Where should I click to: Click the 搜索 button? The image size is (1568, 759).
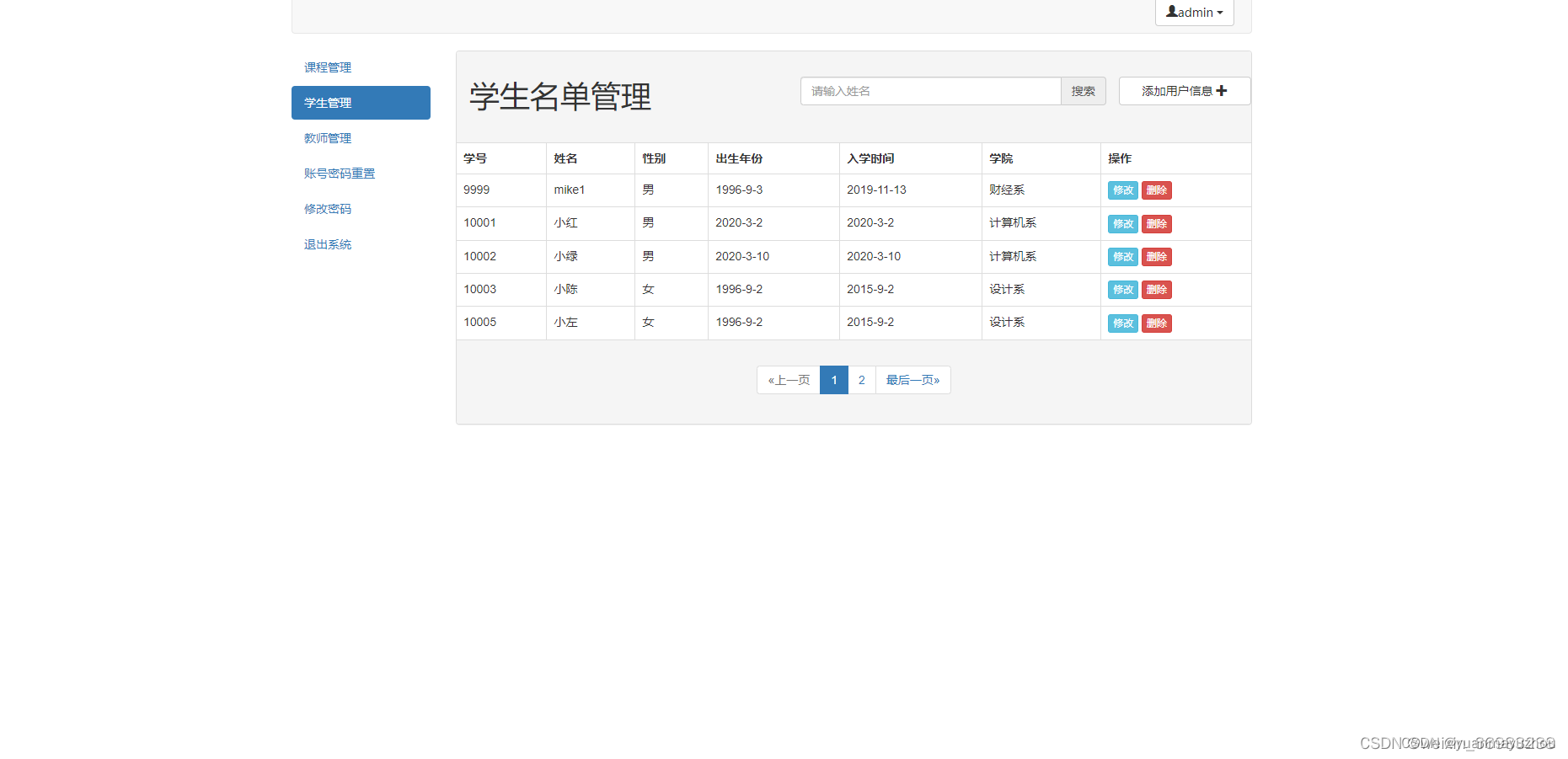[1084, 91]
